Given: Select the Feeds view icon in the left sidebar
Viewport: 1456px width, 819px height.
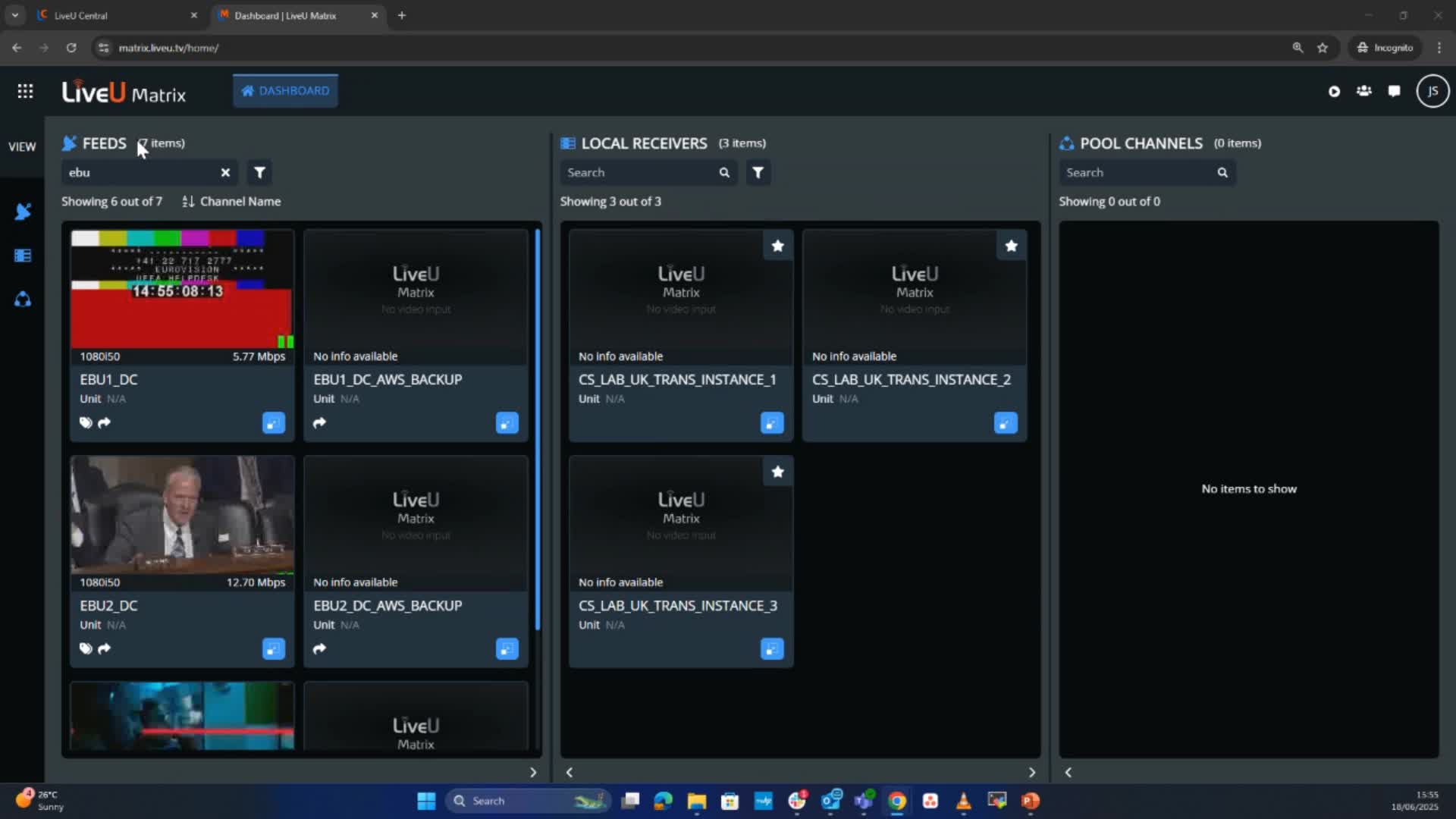Looking at the screenshot, I should point(23,212).
